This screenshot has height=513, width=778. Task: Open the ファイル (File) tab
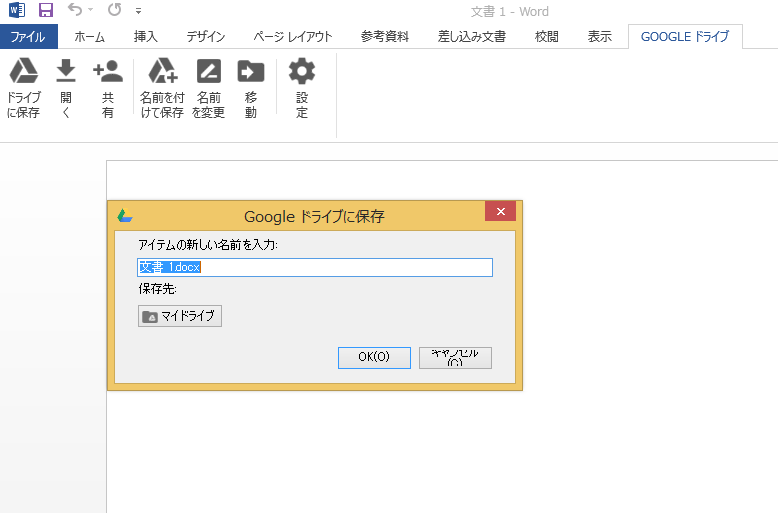pos(29,37)
